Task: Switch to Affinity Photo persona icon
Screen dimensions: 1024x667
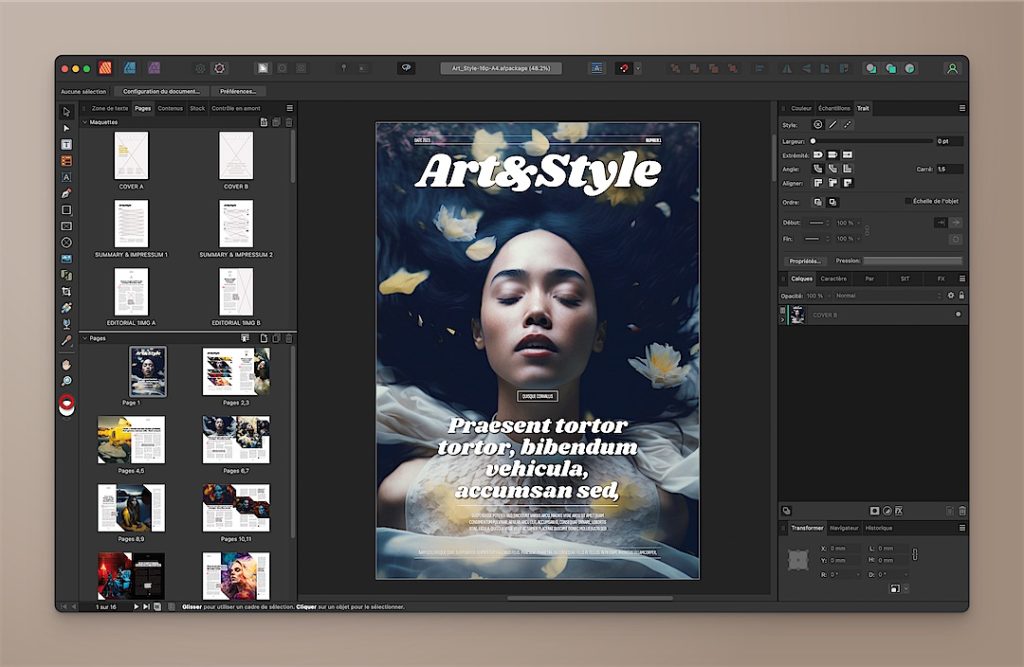Action: 154,68
